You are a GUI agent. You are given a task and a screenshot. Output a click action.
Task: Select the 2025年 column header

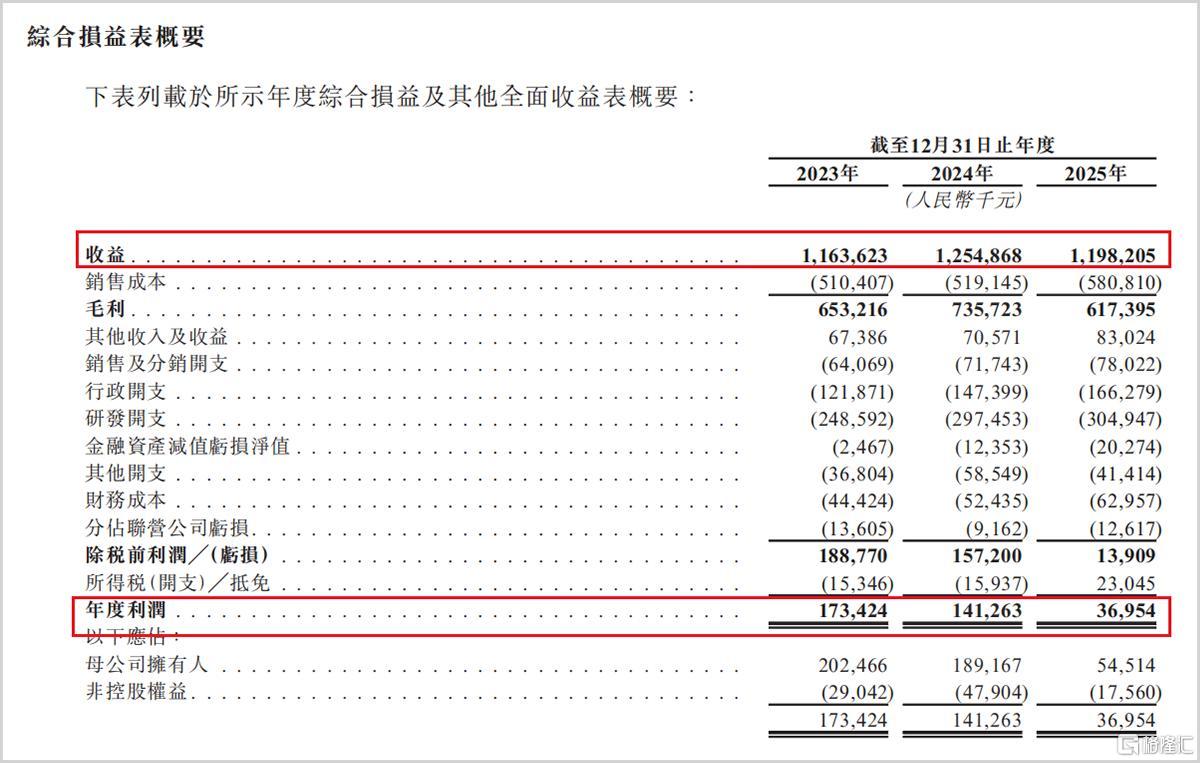tap(1095, 173)
